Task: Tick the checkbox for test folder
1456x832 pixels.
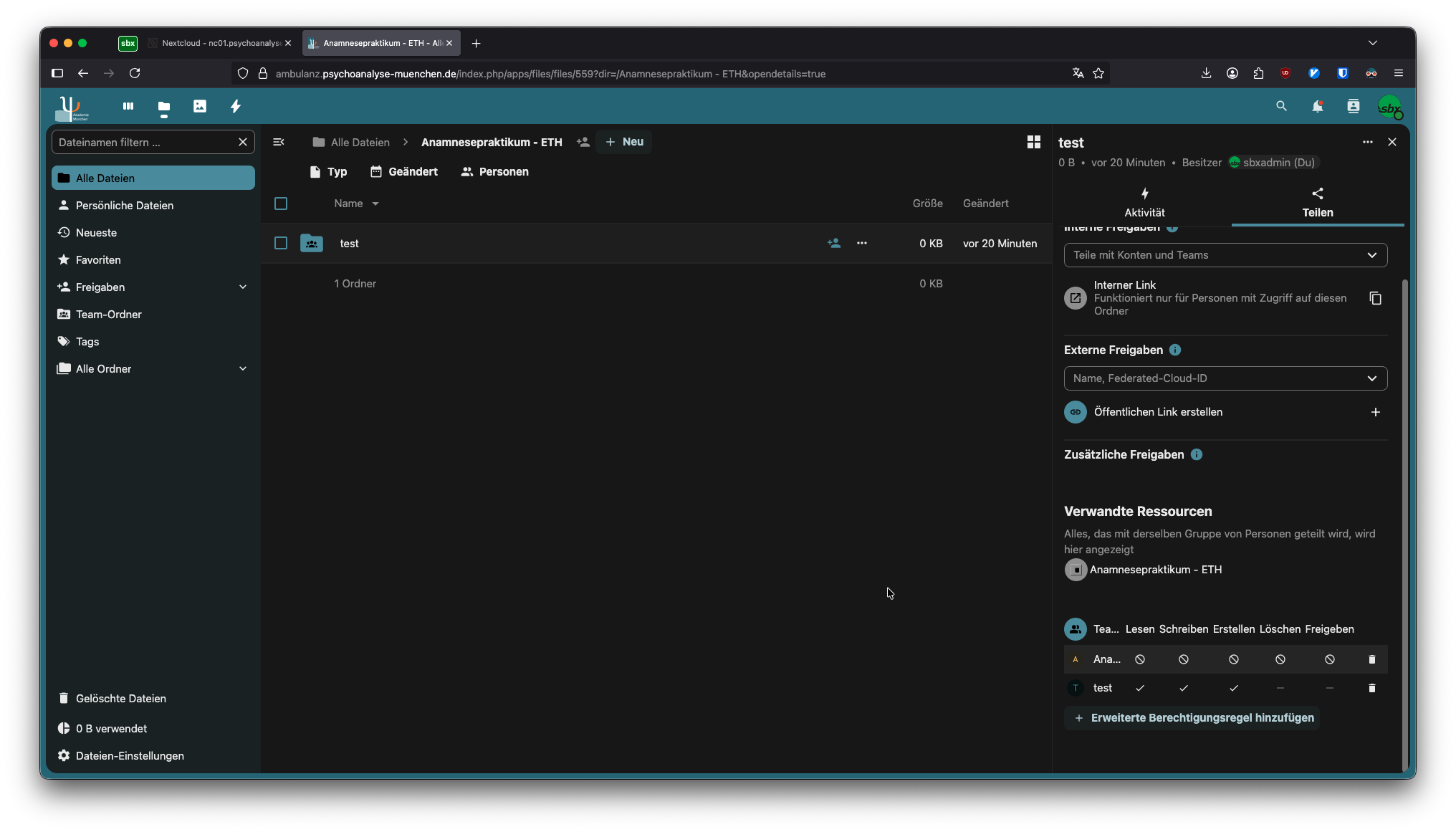Action: coord(281,244)
